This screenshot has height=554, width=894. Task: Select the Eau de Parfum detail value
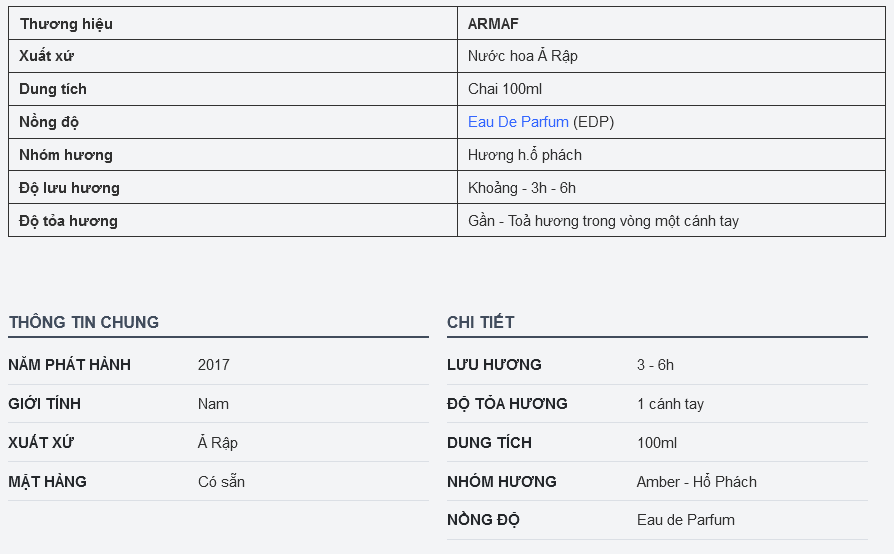click(686, 520)
